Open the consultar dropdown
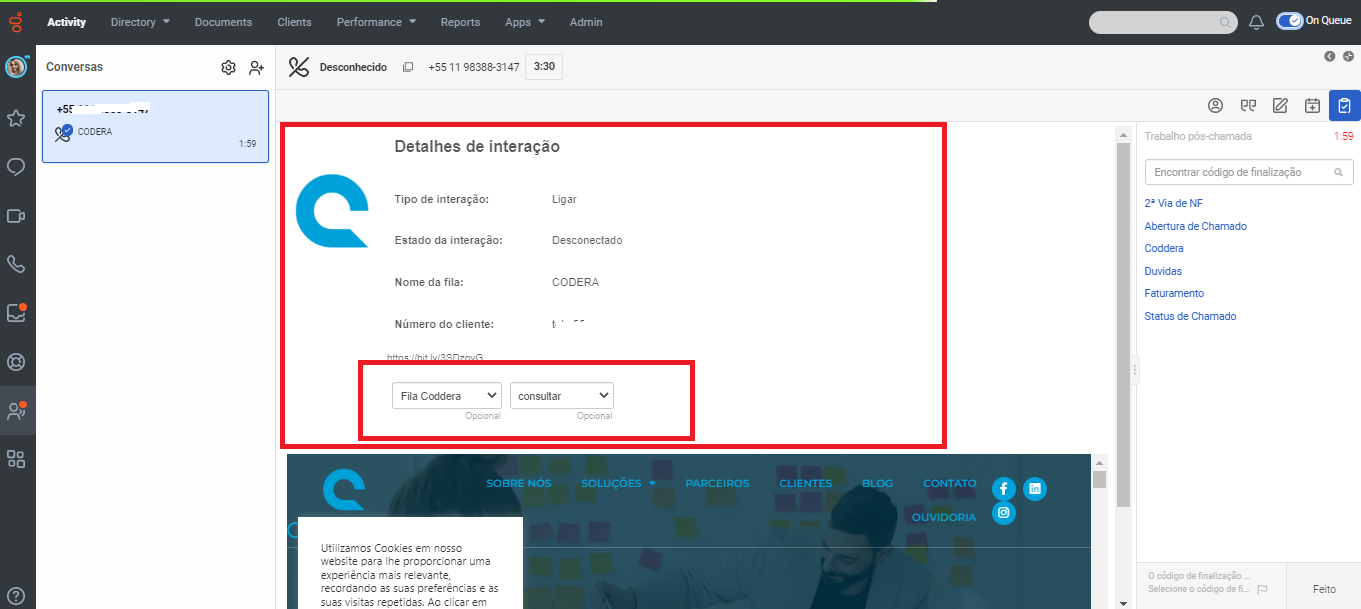The image size is (1361, 609). coord(561,396)
